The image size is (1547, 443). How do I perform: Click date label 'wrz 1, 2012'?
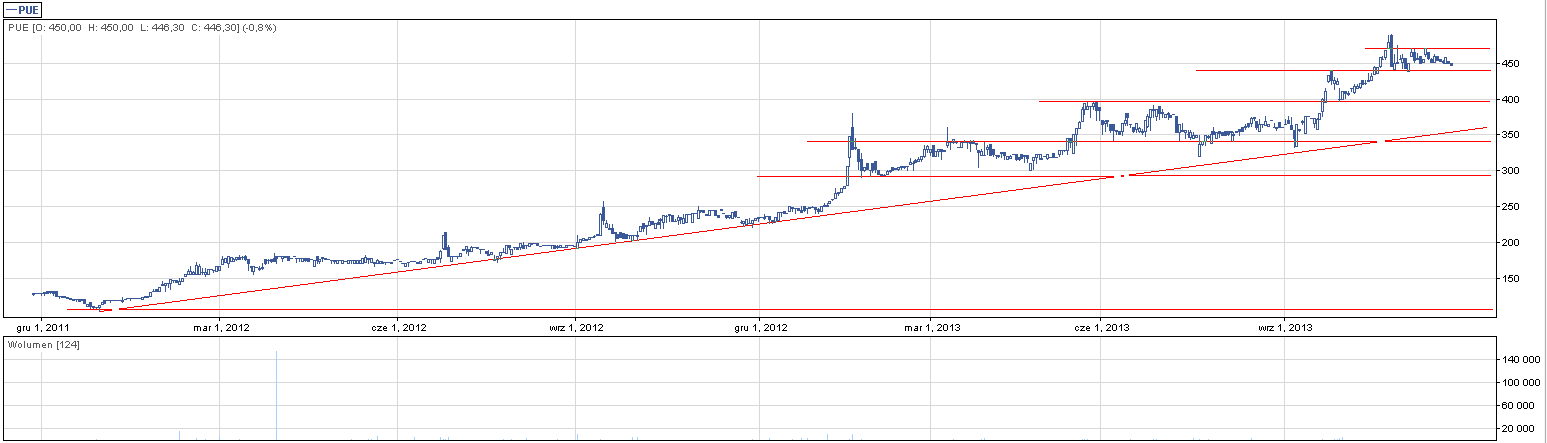click(577, 326)
